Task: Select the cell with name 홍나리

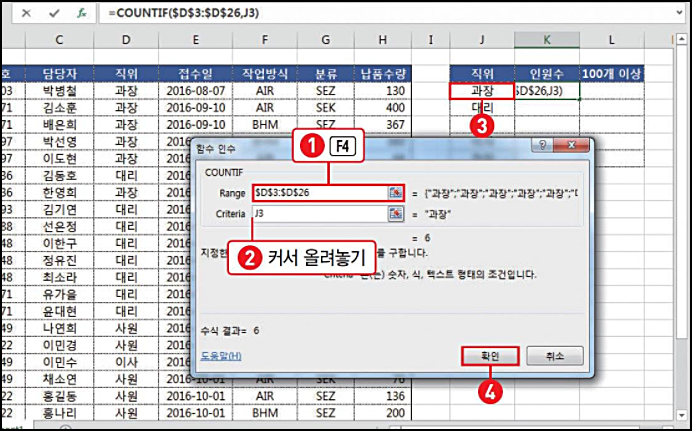Action: tap(59, 413)
